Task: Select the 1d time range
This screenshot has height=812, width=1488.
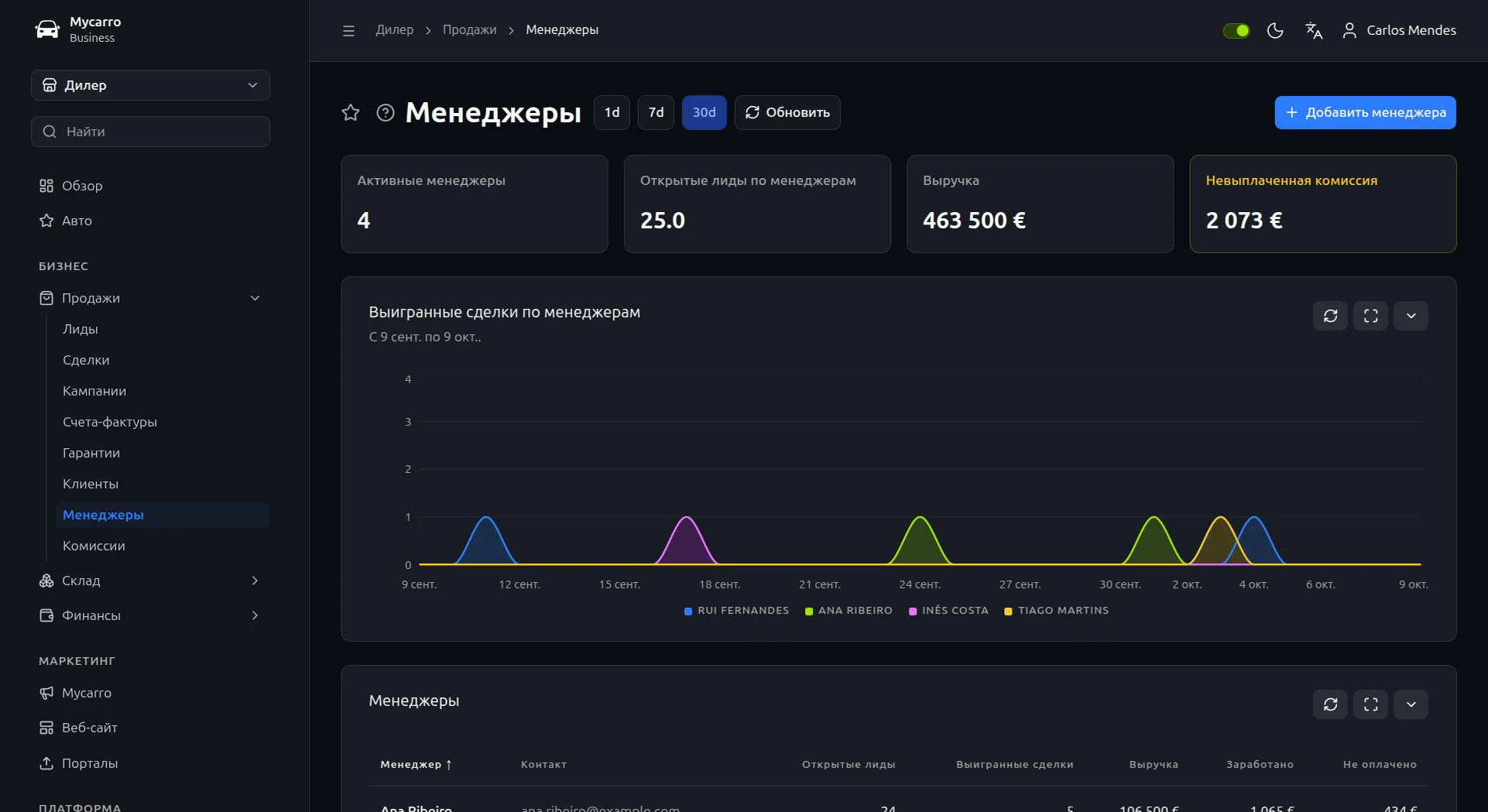Action: point(612,113)
